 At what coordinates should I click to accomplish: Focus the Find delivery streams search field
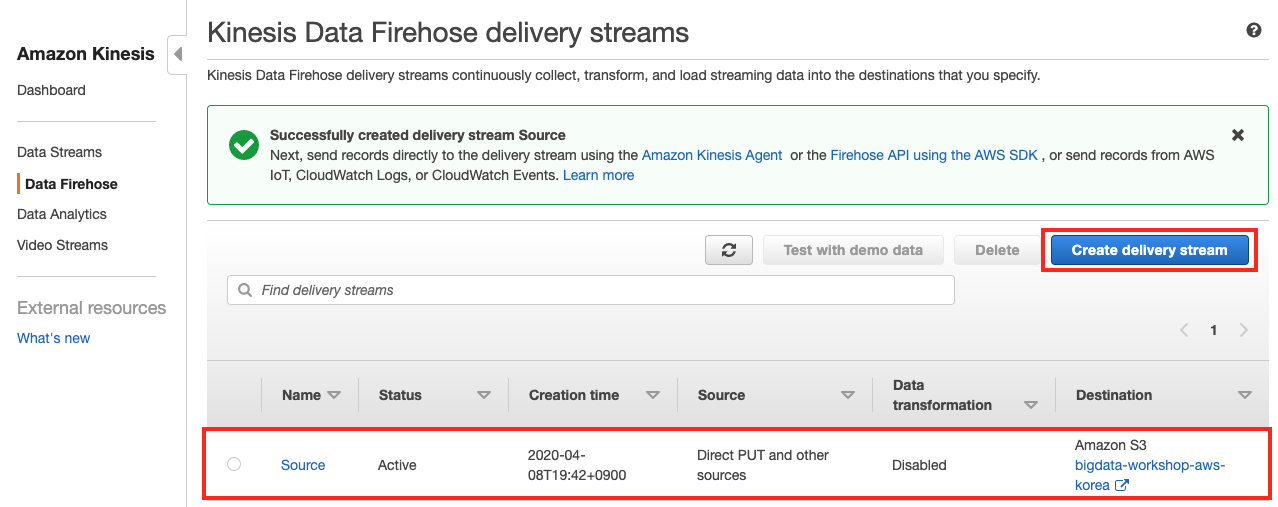coord(591,290)
